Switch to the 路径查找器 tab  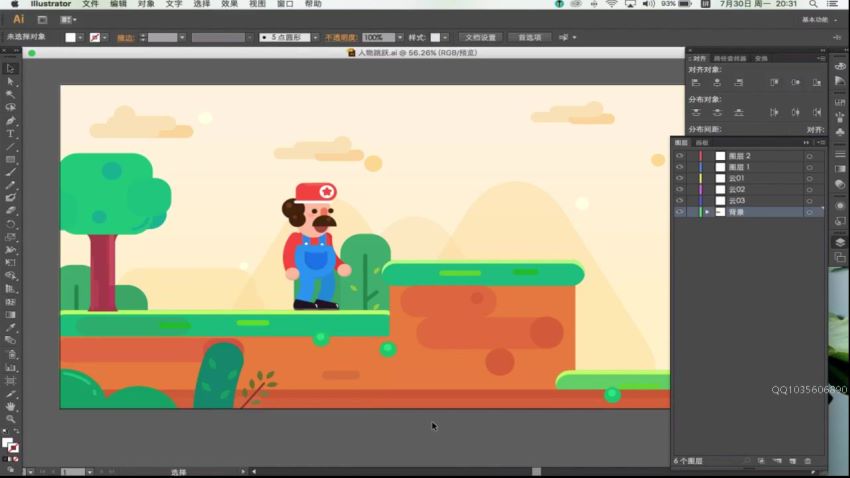click(730, 58)
